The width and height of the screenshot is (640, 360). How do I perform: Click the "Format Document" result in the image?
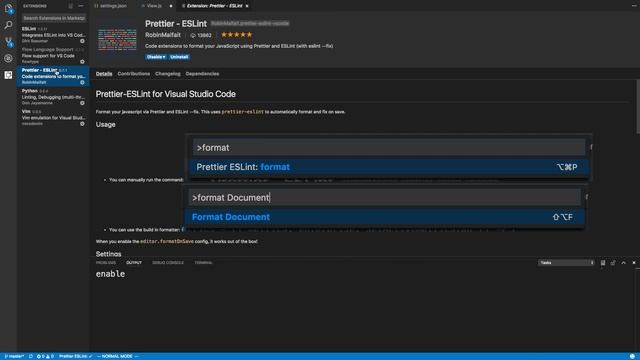coord(384,217)
